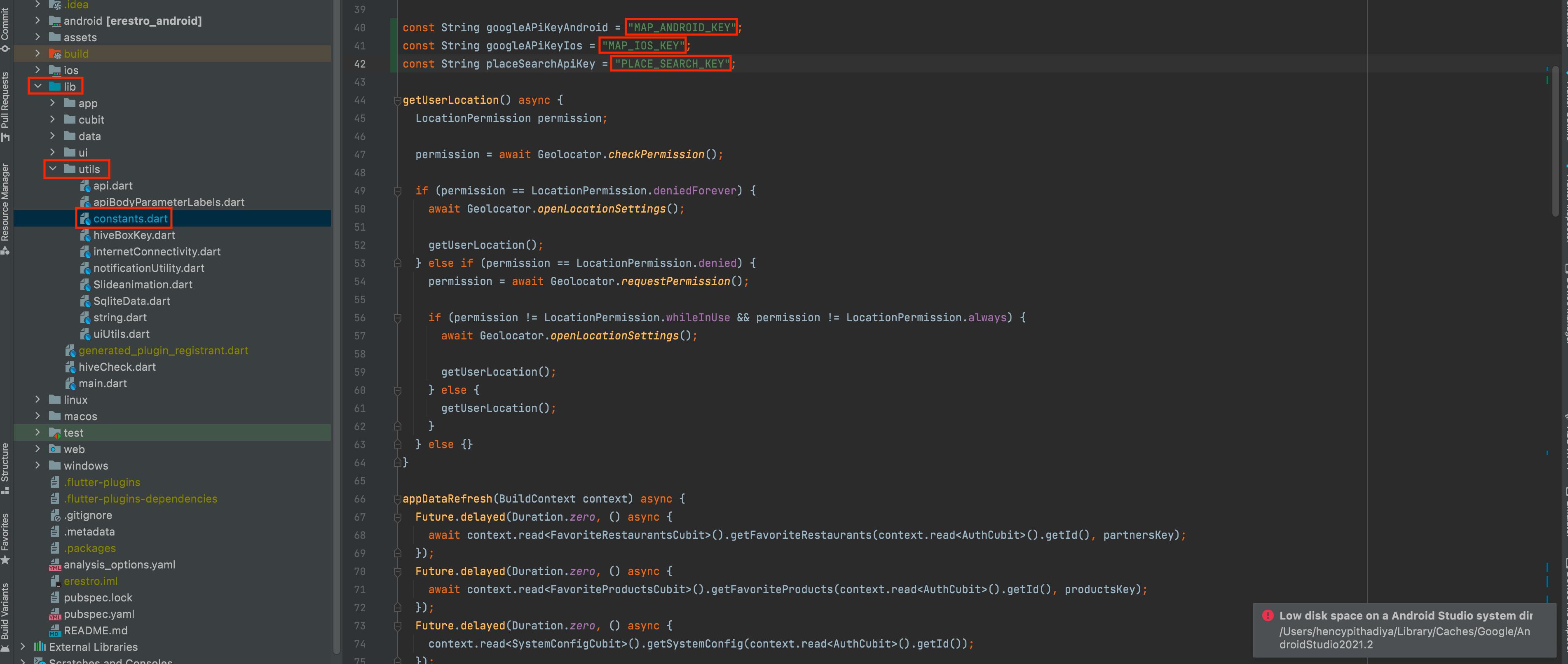This screenshot has width=1568, height=664.
Task: Expand the cubit folder
Action: (x=52, y=119)
